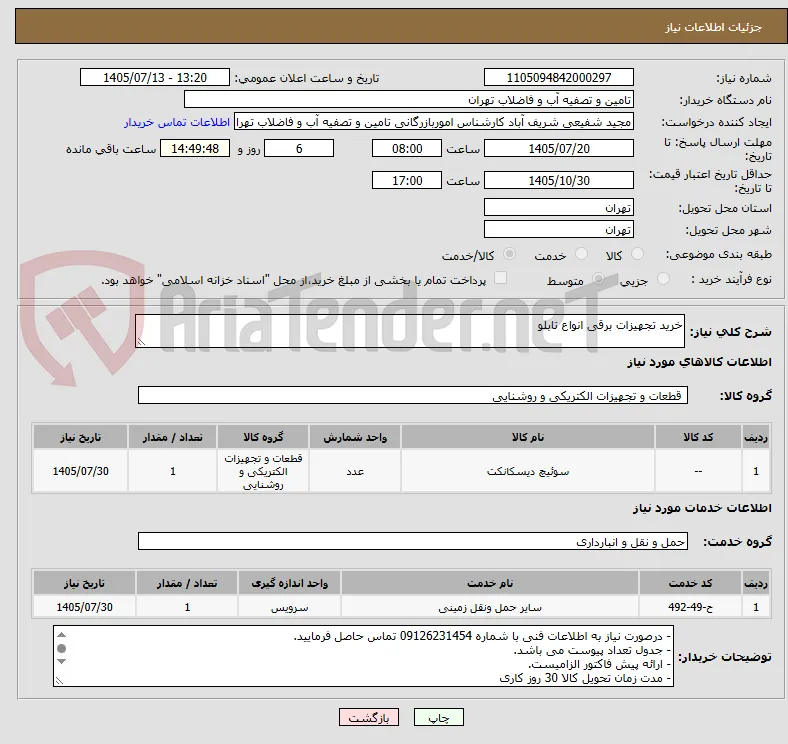
Task: Click the delivery city field تهران
Action: 558,229
